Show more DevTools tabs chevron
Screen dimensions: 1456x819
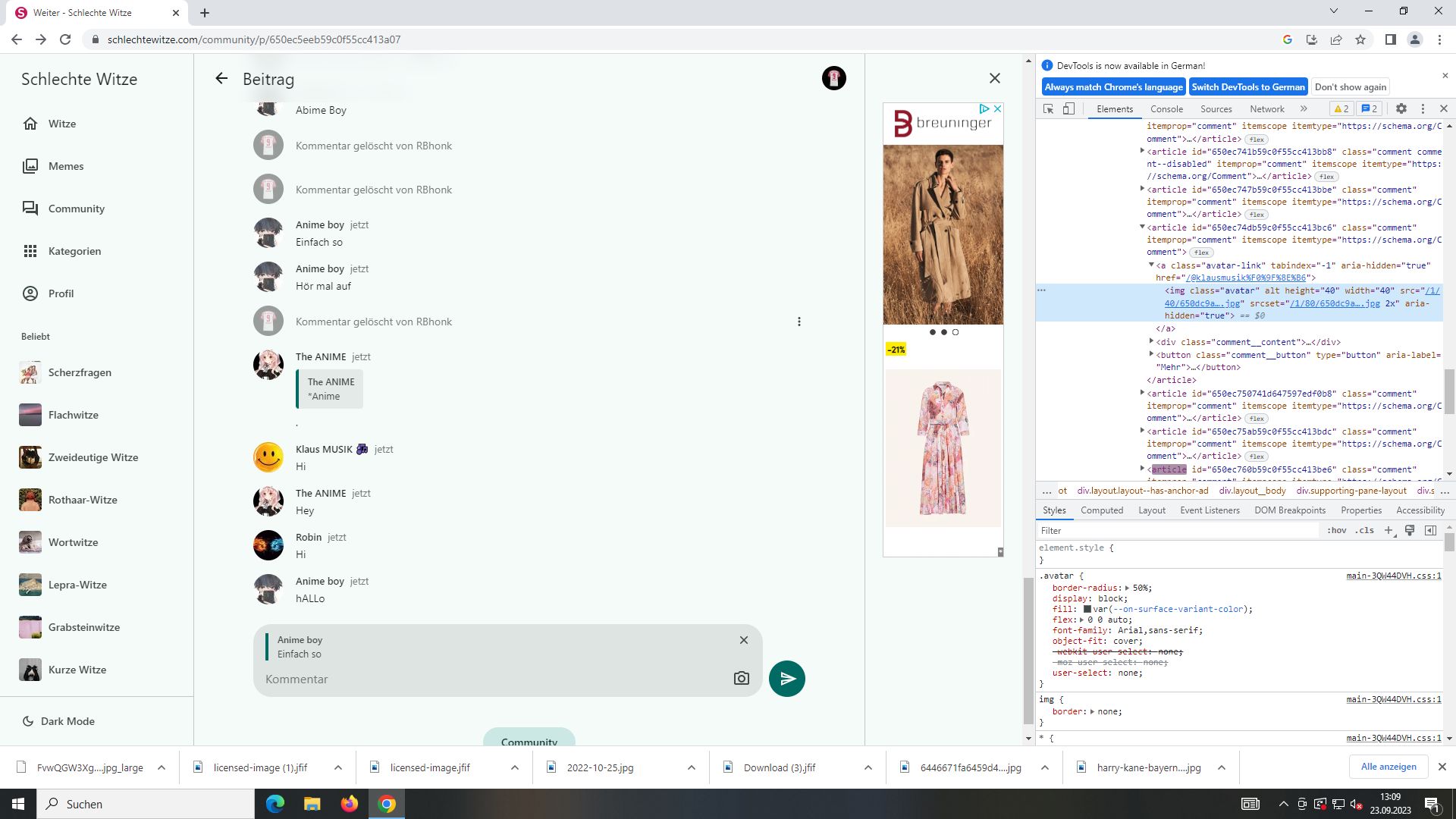1304,109
